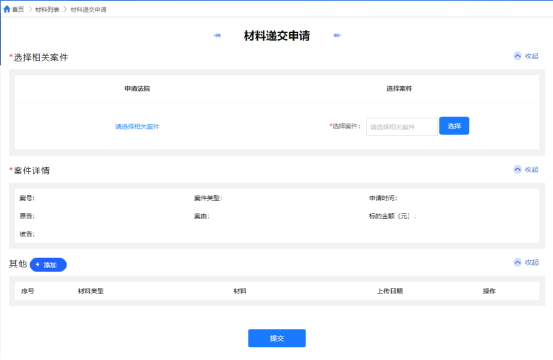Click the 其他 section heading
This screenshot has height=360, width=553.
pyautogui.click(x=18, y=264)
